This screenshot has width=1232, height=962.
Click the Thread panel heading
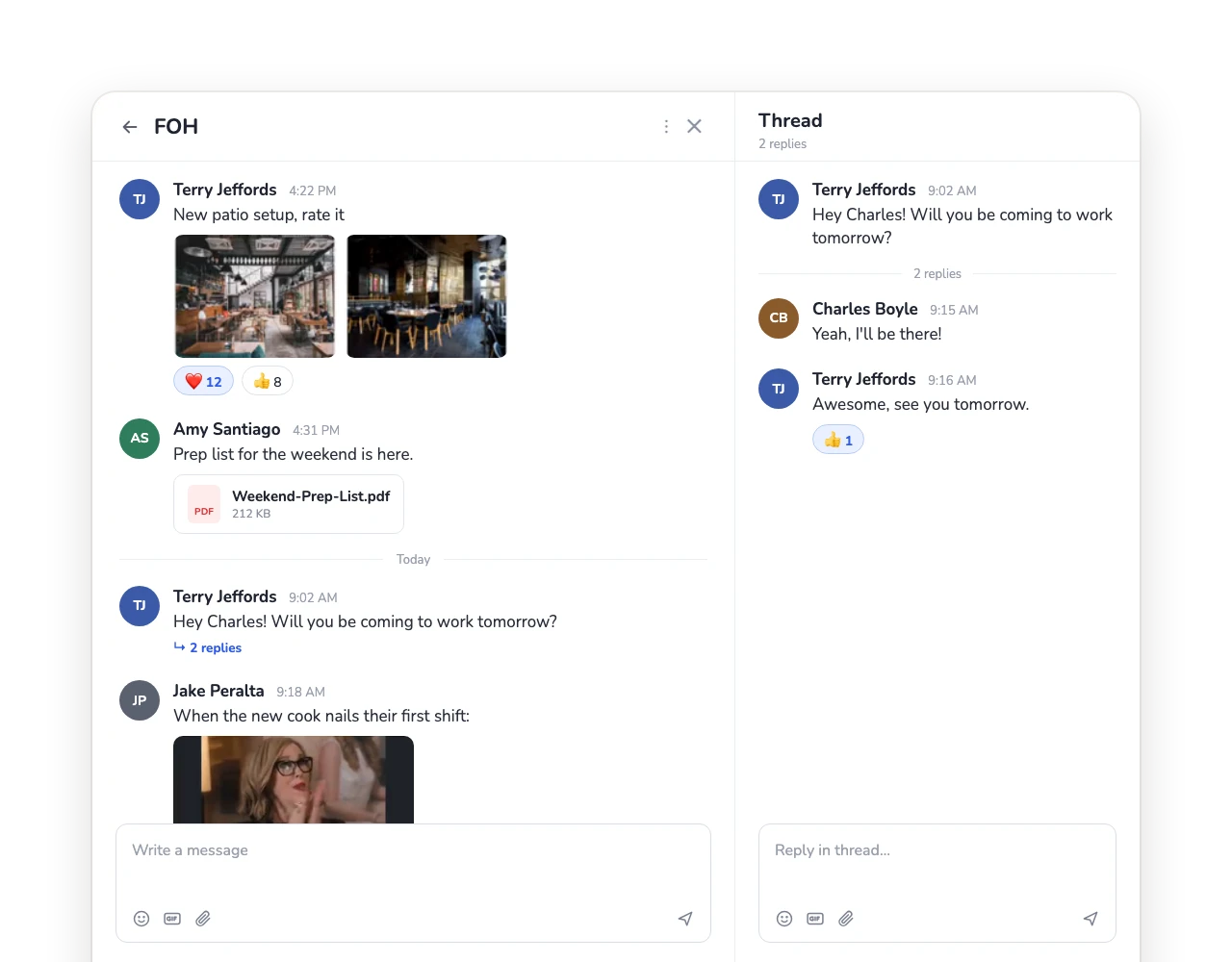click(790, 120)
